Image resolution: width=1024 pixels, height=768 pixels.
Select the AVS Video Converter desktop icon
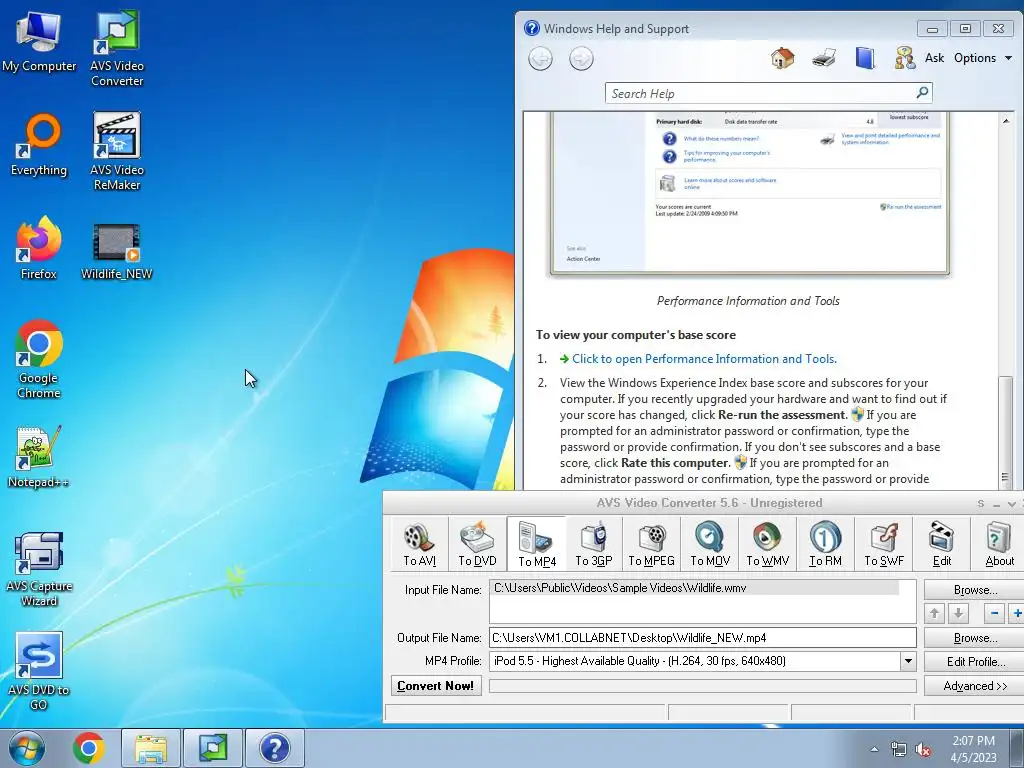tap(117, 48)
